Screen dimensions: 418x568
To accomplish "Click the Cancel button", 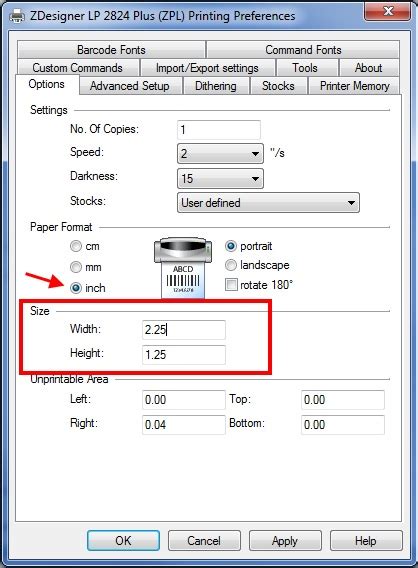I will pyautogui.click(x=204, y=541).
